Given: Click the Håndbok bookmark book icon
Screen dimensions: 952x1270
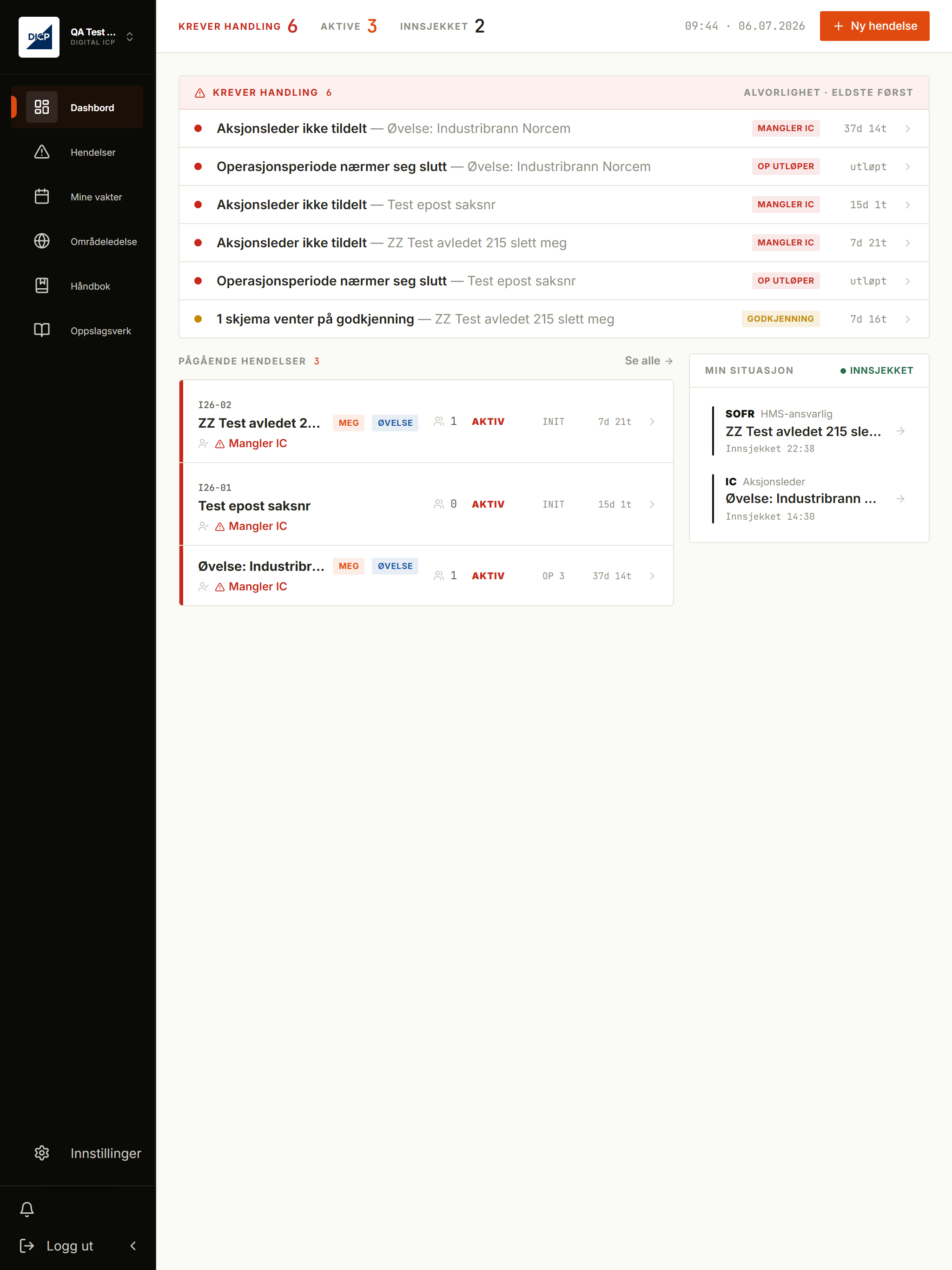Looking at the screenshot, I should tap(42, 286).
